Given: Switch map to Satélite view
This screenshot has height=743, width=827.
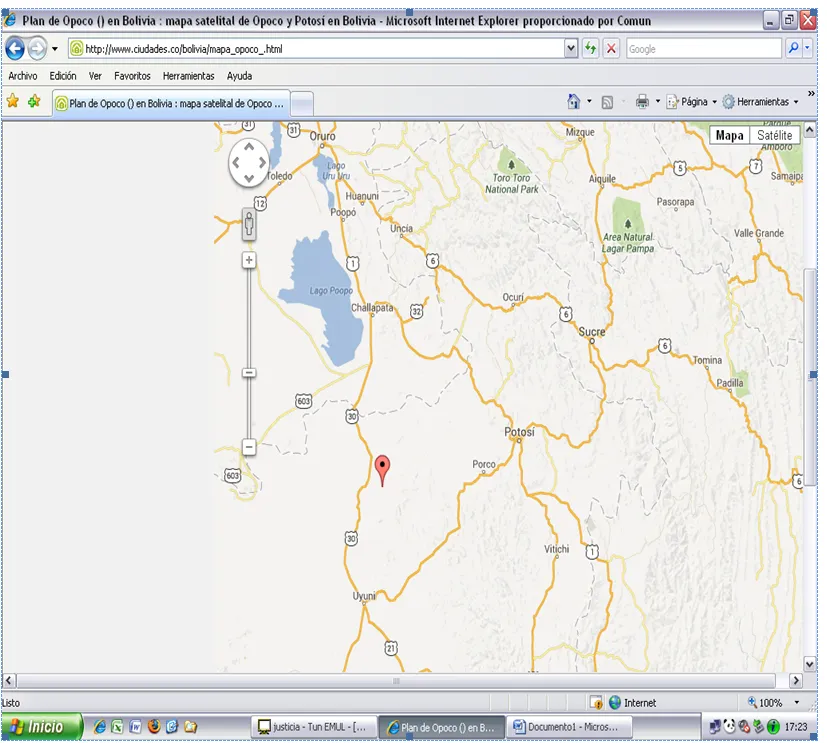Looking at the screenshot, I should point(775,136).
